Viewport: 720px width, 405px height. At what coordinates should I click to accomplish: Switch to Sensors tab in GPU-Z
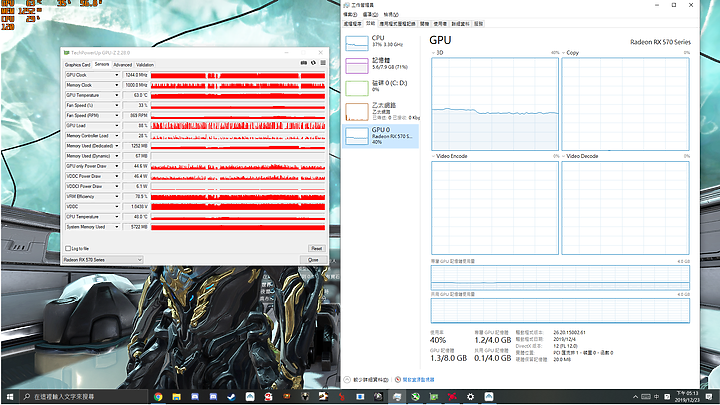(102, 64)
